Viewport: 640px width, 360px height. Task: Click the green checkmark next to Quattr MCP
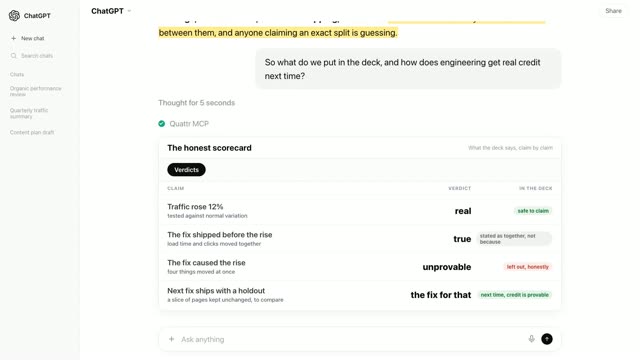pos(162,124)
